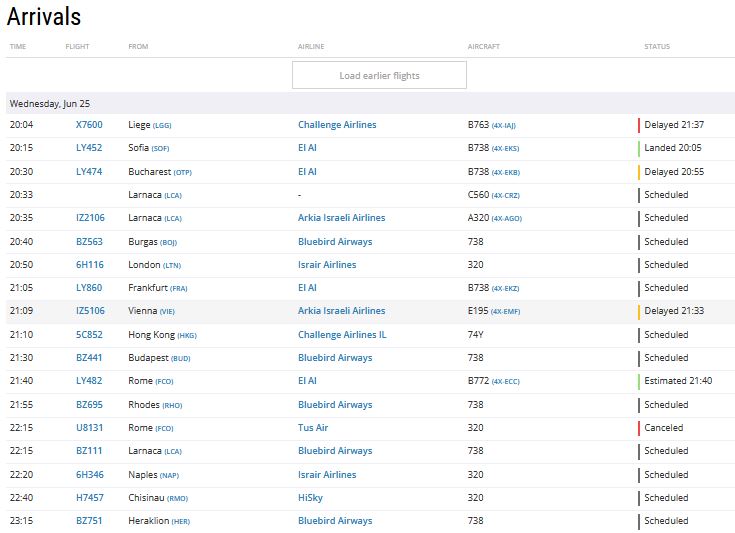
Task: Open flight LY860 link
Action: tap(89, 287)
